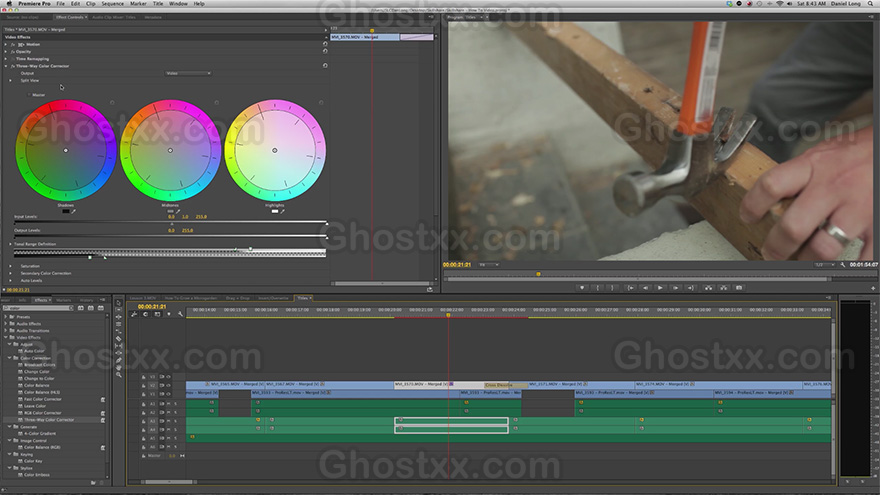
Task: Reset the Motion effect
Action: 325,44
